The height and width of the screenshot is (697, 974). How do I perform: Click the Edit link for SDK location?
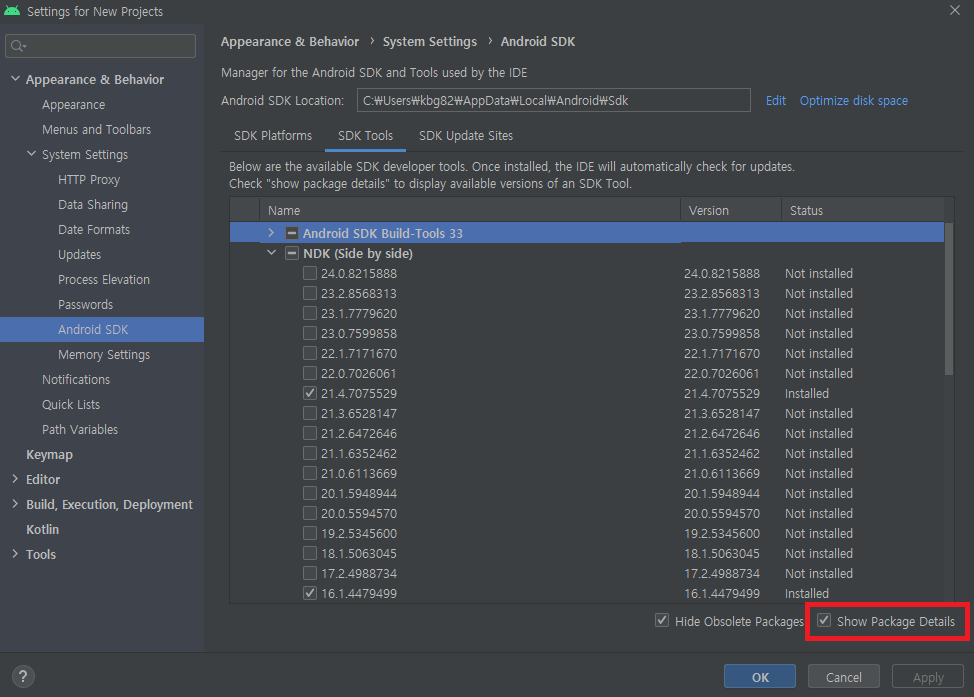coord(775,101)
